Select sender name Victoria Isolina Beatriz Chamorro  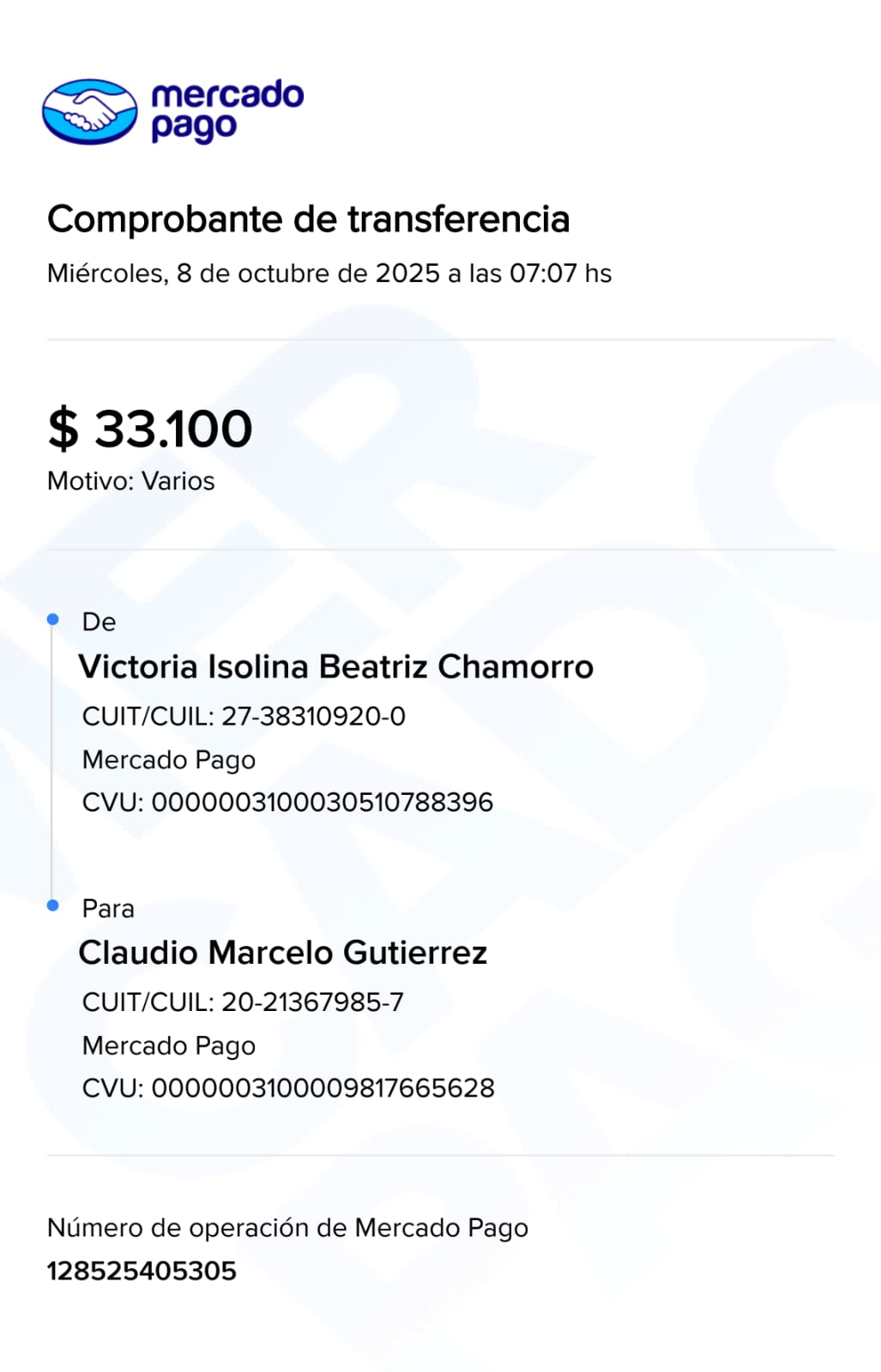click(335, 667)
